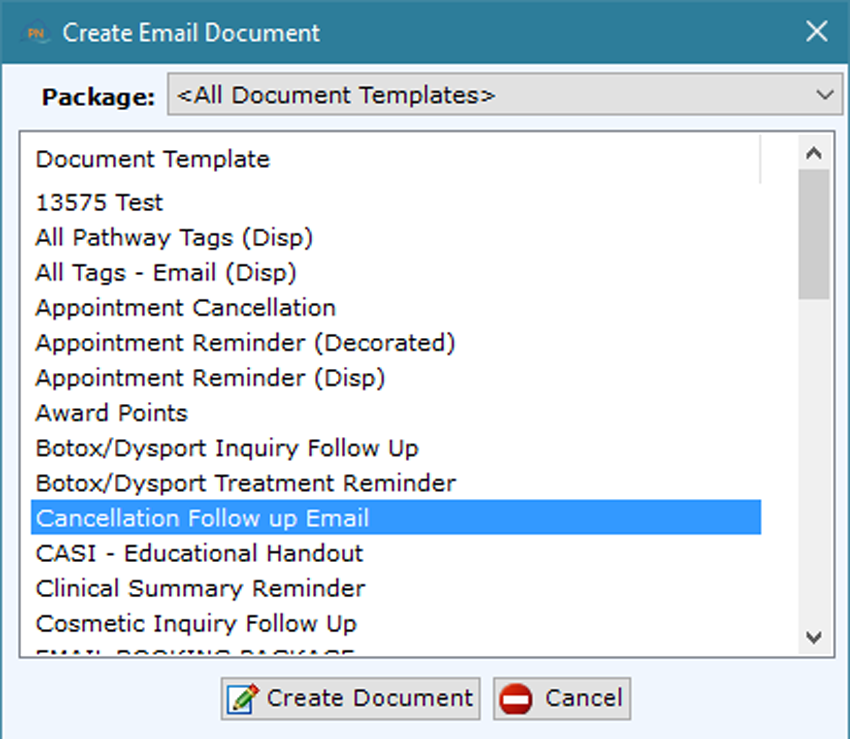Viewport: 850px width, 739px height.
Task: Choose All Tags - Email (Disp)
Action: [x=166, y=273]
